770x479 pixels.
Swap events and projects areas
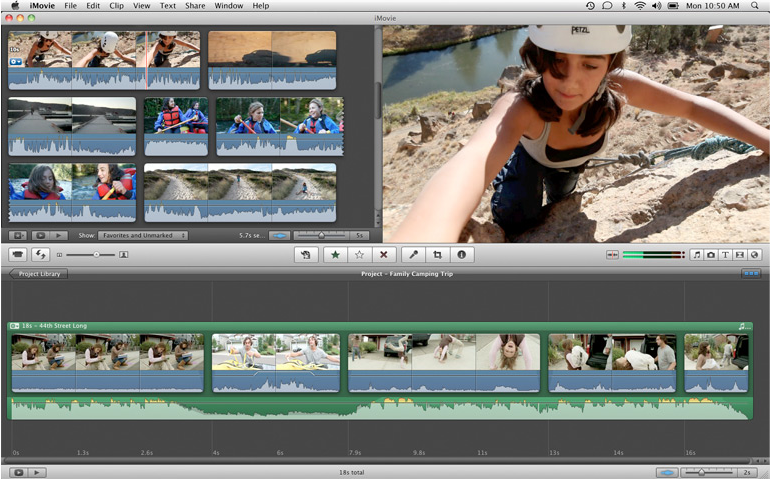(x=41, y=255)
